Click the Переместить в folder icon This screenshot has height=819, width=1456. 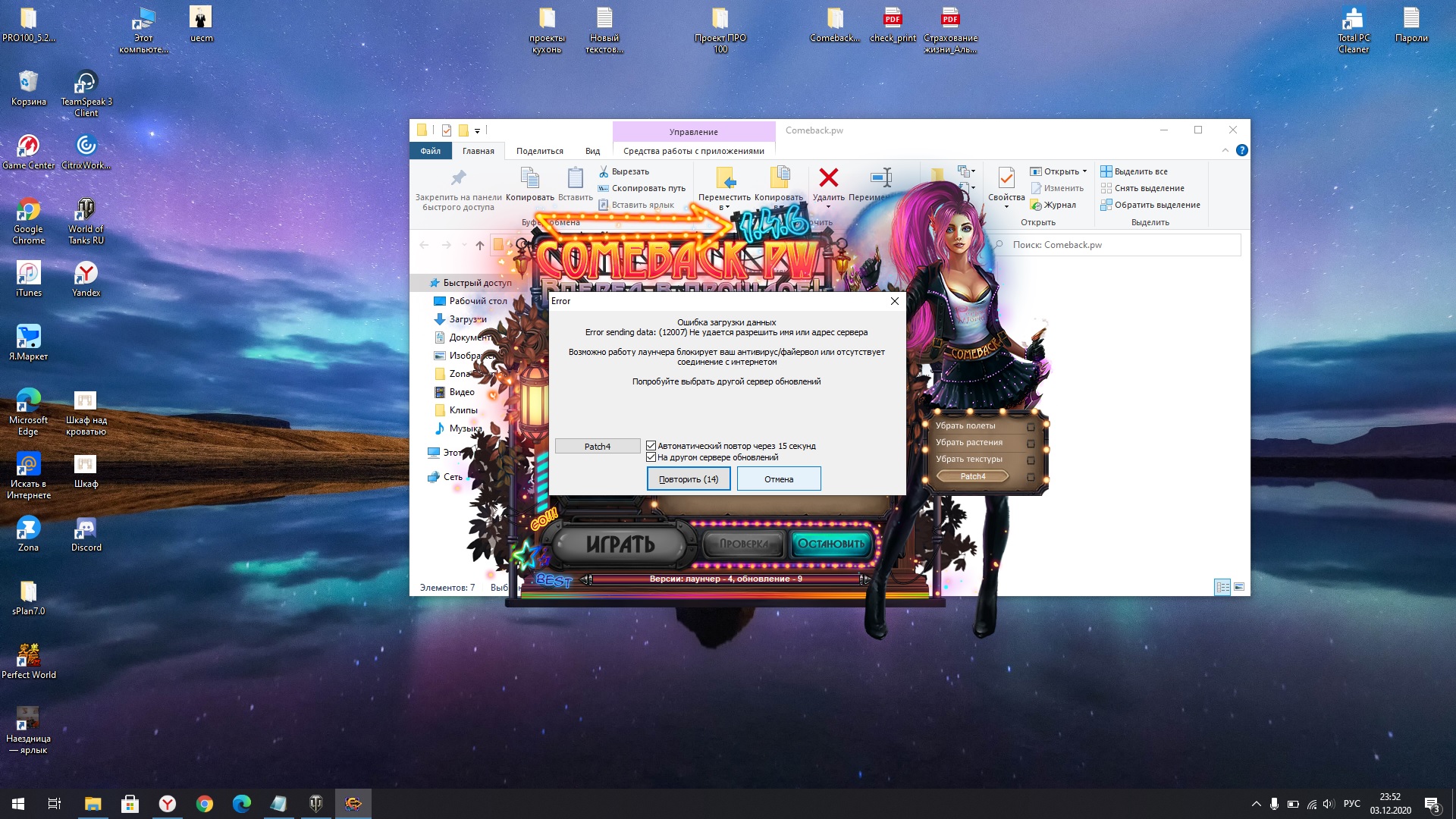[x=724, y=179]
